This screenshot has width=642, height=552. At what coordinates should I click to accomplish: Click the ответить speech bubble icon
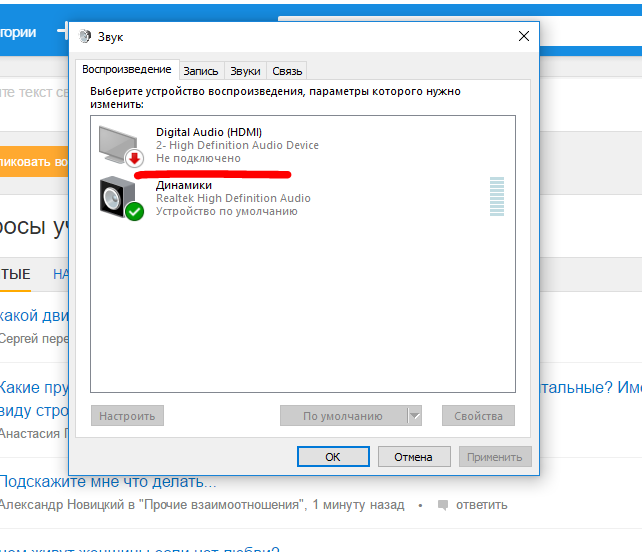443,505
